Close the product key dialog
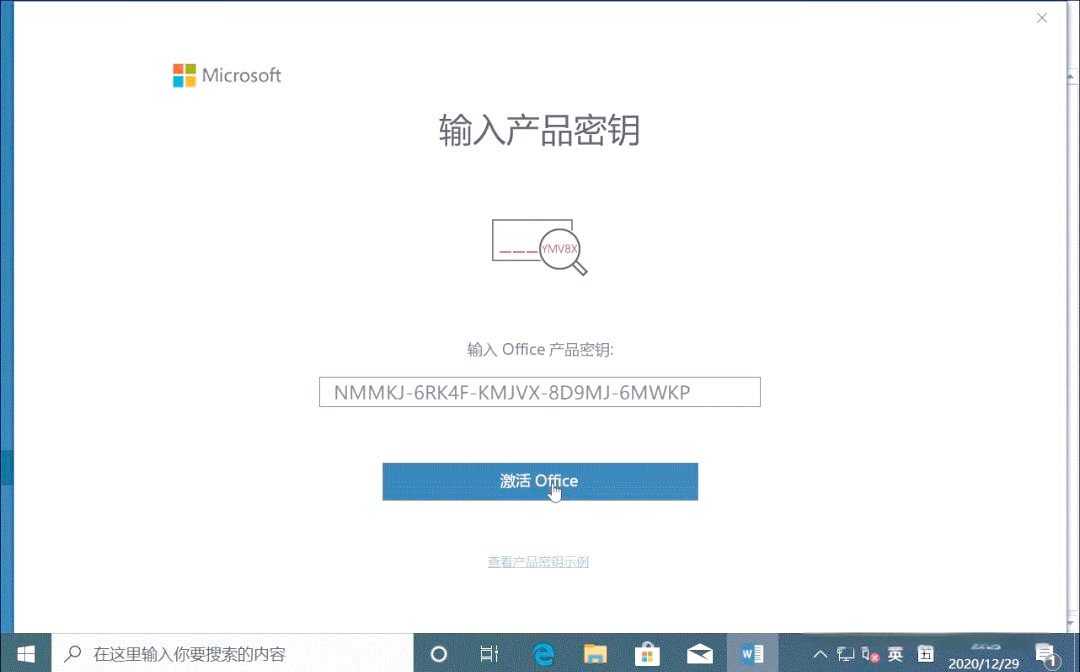1080x672 pixels. pos(1041,18)
